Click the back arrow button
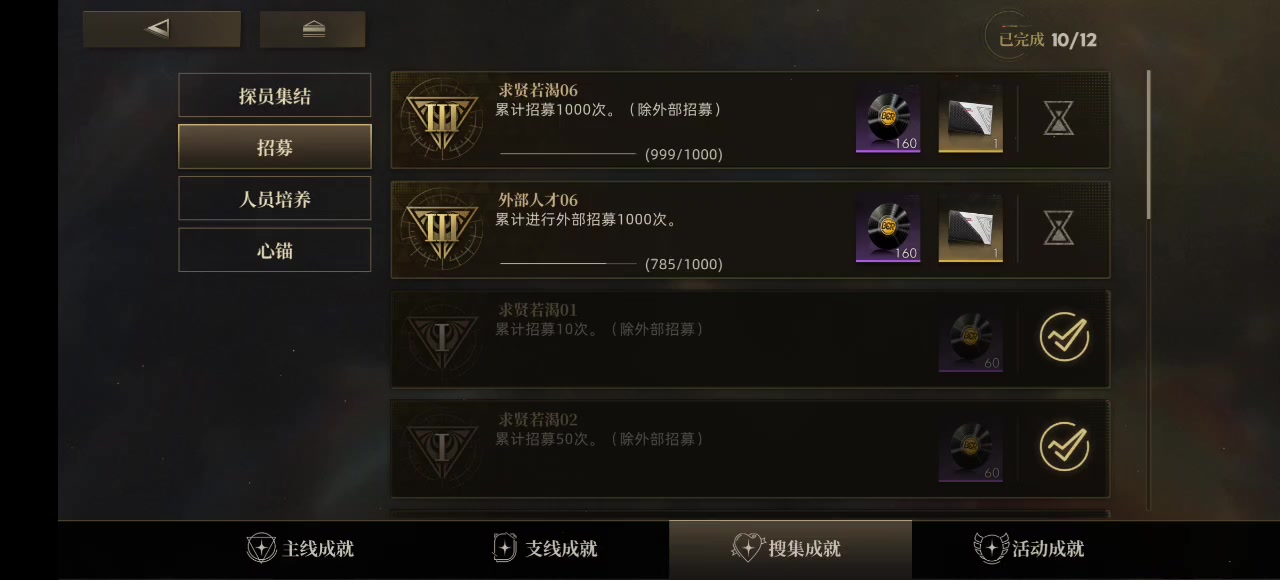Viewport: 1280px width, 580px height. 162,29
